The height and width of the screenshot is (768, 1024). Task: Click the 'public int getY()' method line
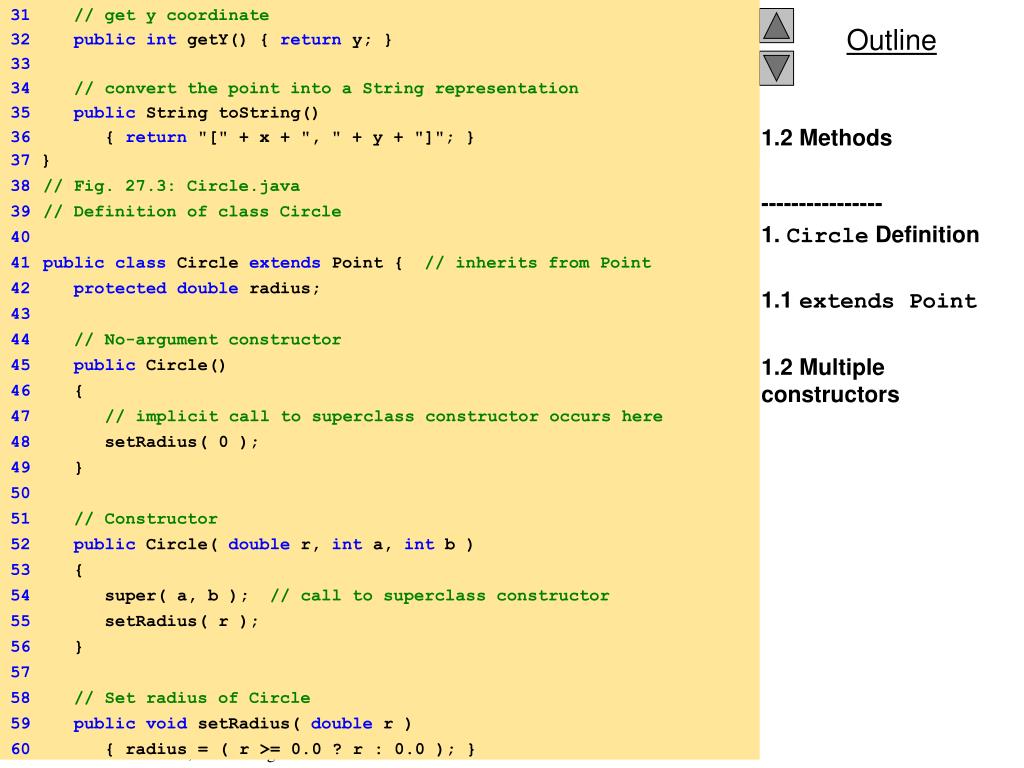pyautogui.click(x=232, y=41)
